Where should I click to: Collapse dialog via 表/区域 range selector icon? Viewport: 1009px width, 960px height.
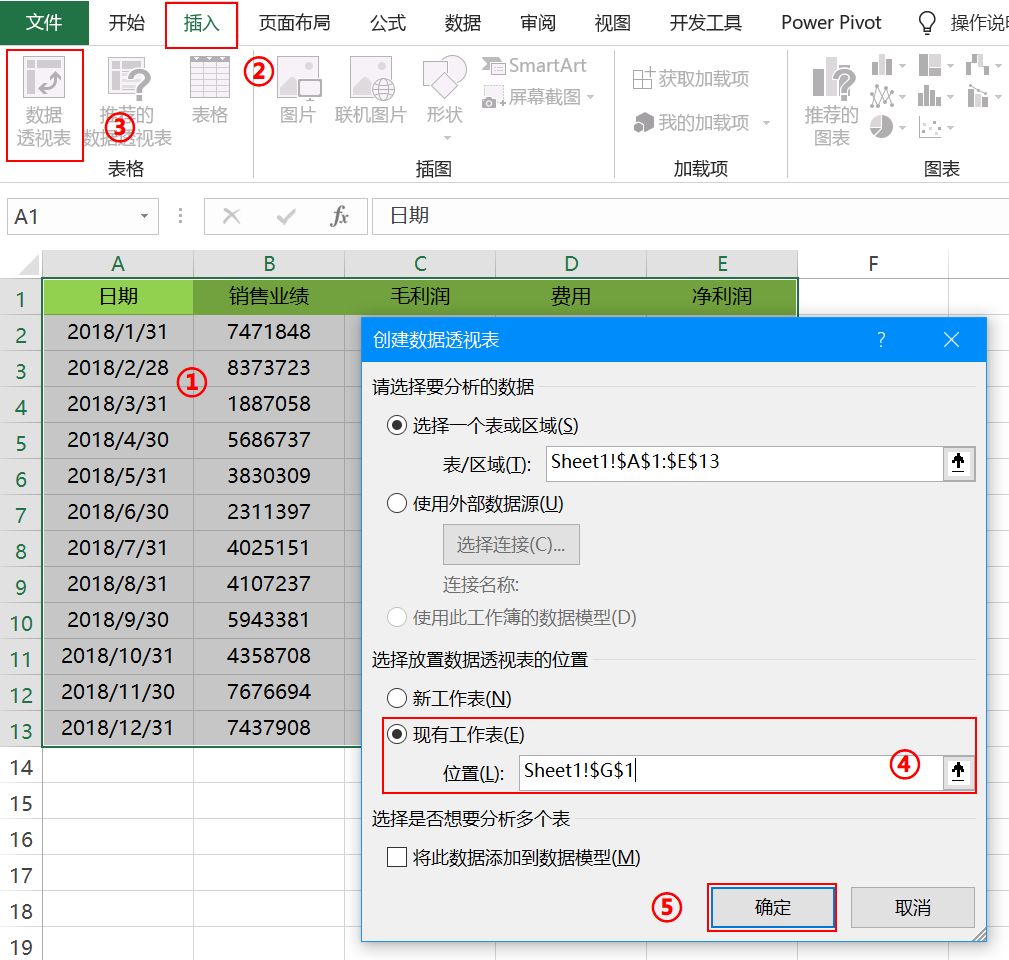[x=958, y=463]
